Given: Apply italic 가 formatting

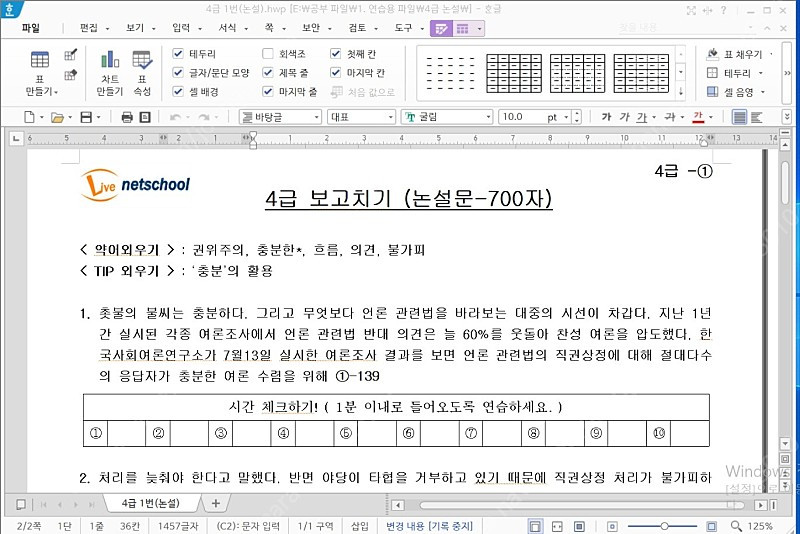Looking at the screenshot, I should [624, 117].
